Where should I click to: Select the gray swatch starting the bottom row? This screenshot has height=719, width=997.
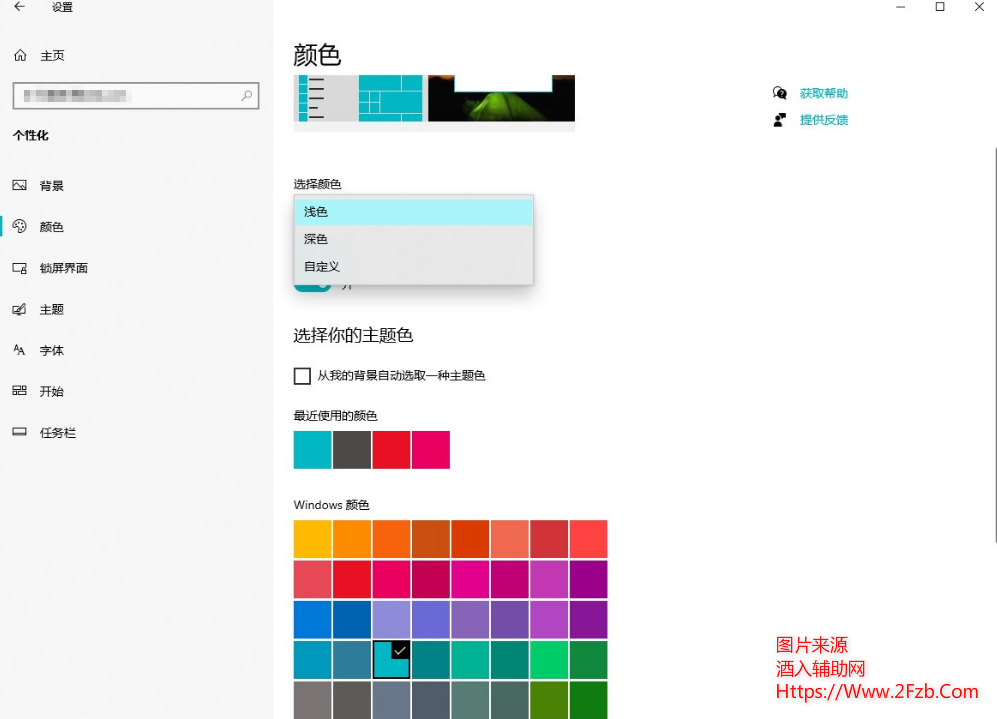click(x=312, y=700)
